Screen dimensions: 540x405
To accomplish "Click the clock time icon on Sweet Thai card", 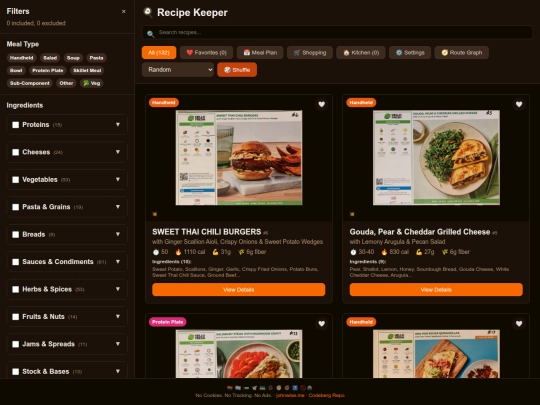I will coord(156,252).
